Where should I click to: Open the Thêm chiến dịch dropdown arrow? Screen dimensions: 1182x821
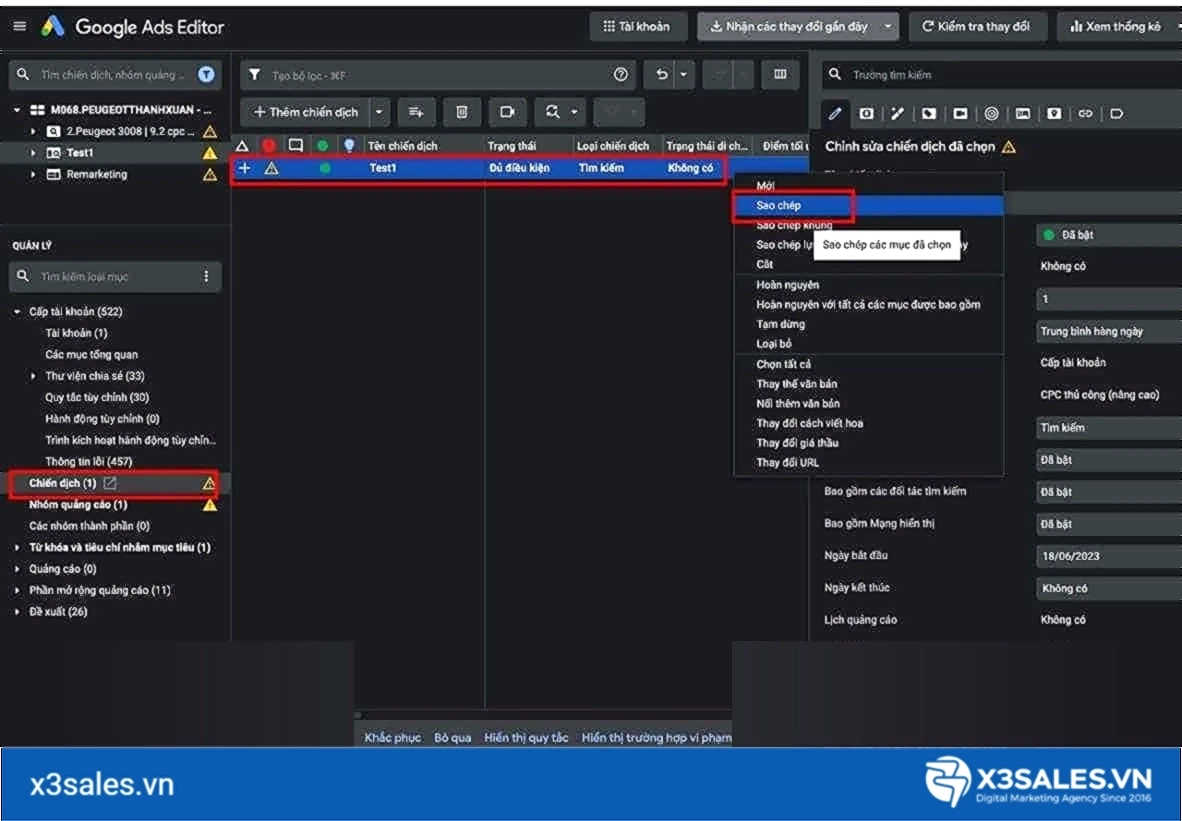(379, 112)
